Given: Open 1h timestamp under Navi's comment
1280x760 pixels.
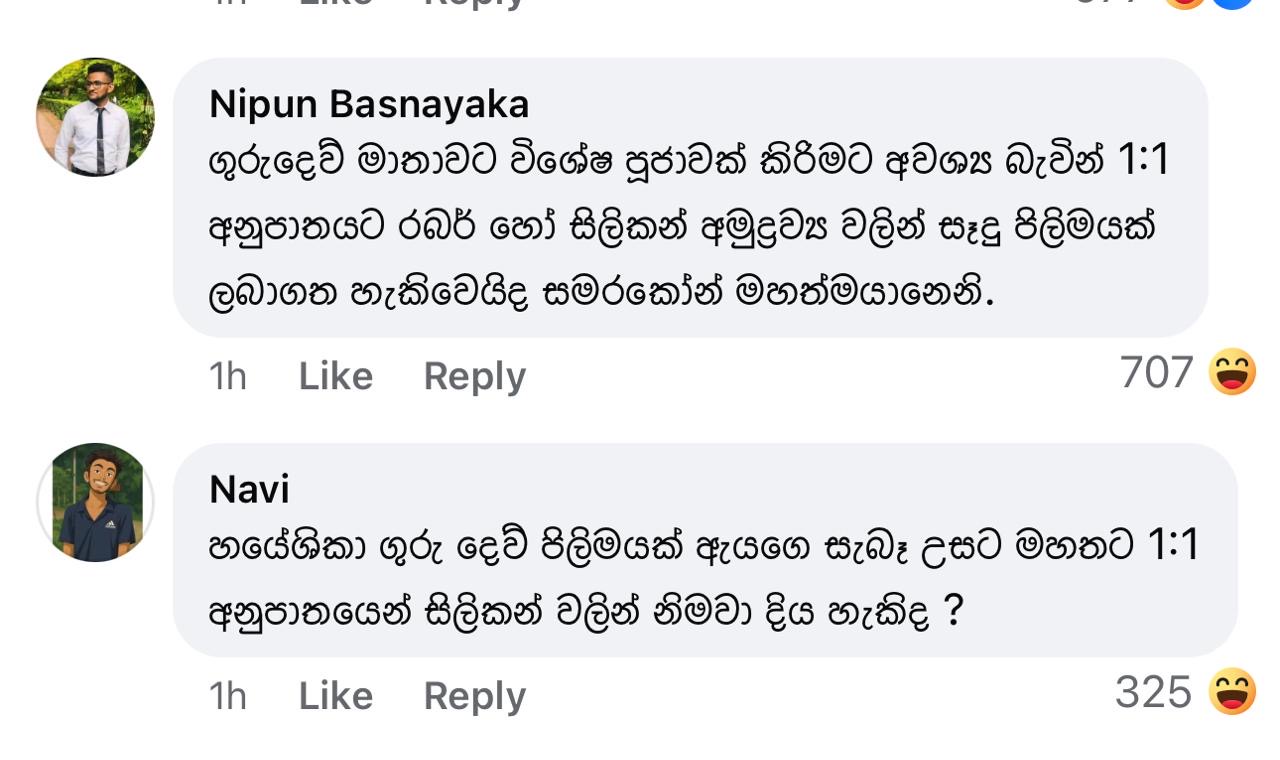Looking at the screenshot, I should pos(227,696).
